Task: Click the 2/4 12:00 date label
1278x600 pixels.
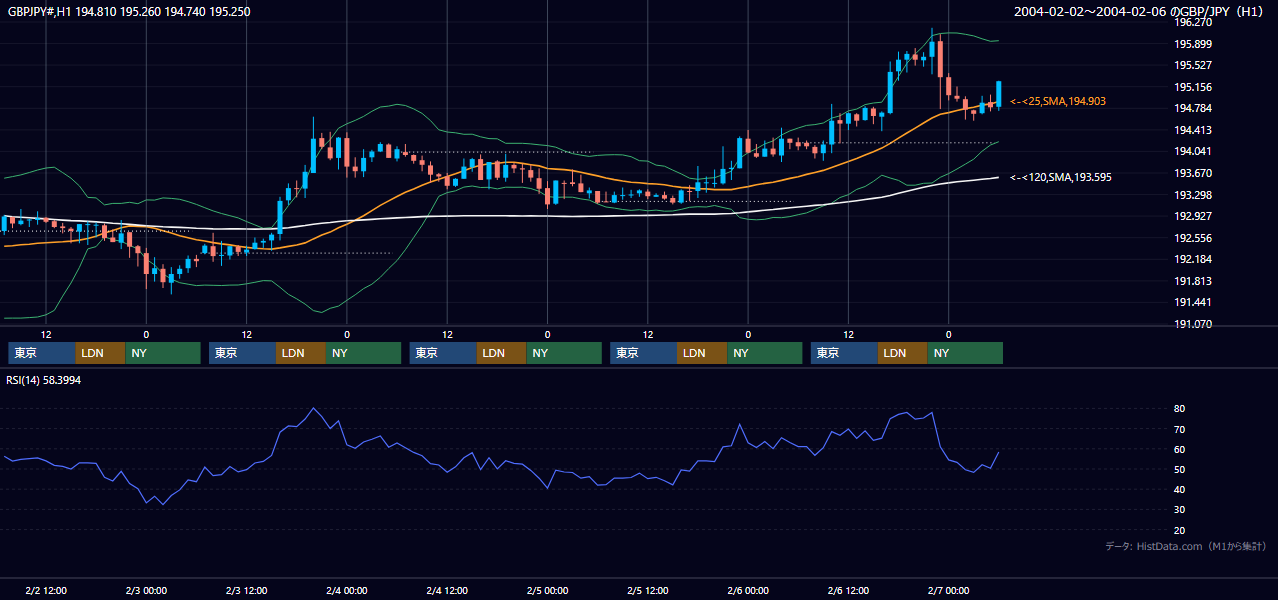Action: click(x=447, y=590)
